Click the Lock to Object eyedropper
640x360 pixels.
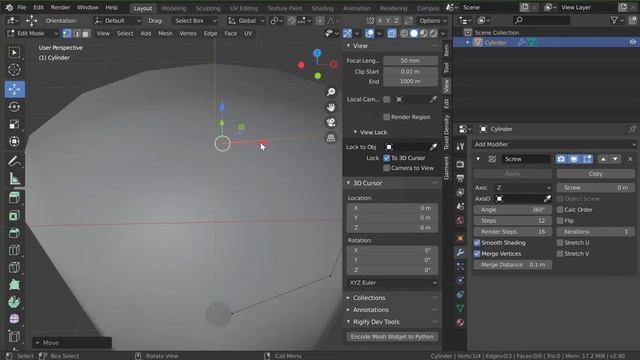click(x=433, y=147)
